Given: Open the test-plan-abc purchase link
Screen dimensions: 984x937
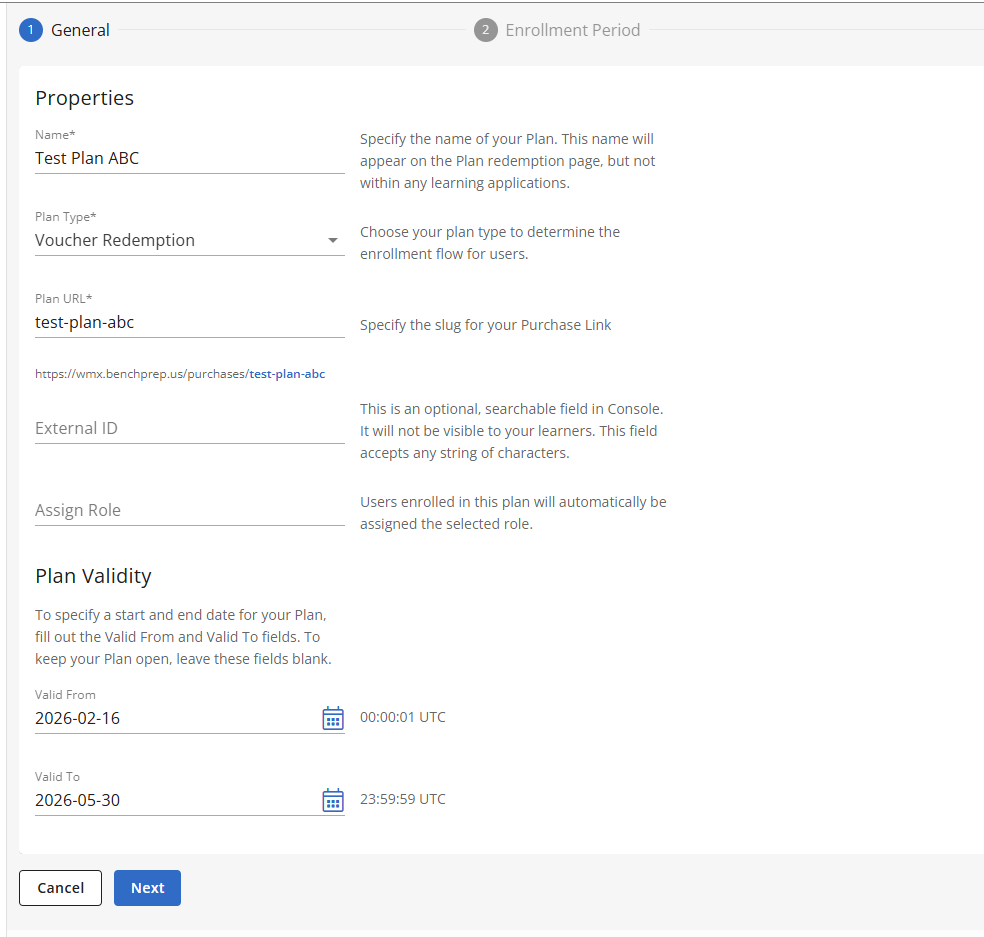Looking at the screenshot, I should pos(287,374).
